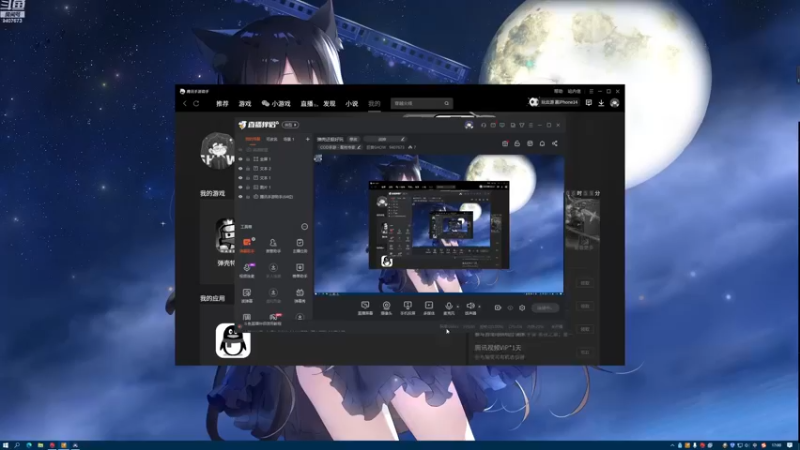Click the 站内信 link in the title bar

pyautogui.click(x=574, y=91)
